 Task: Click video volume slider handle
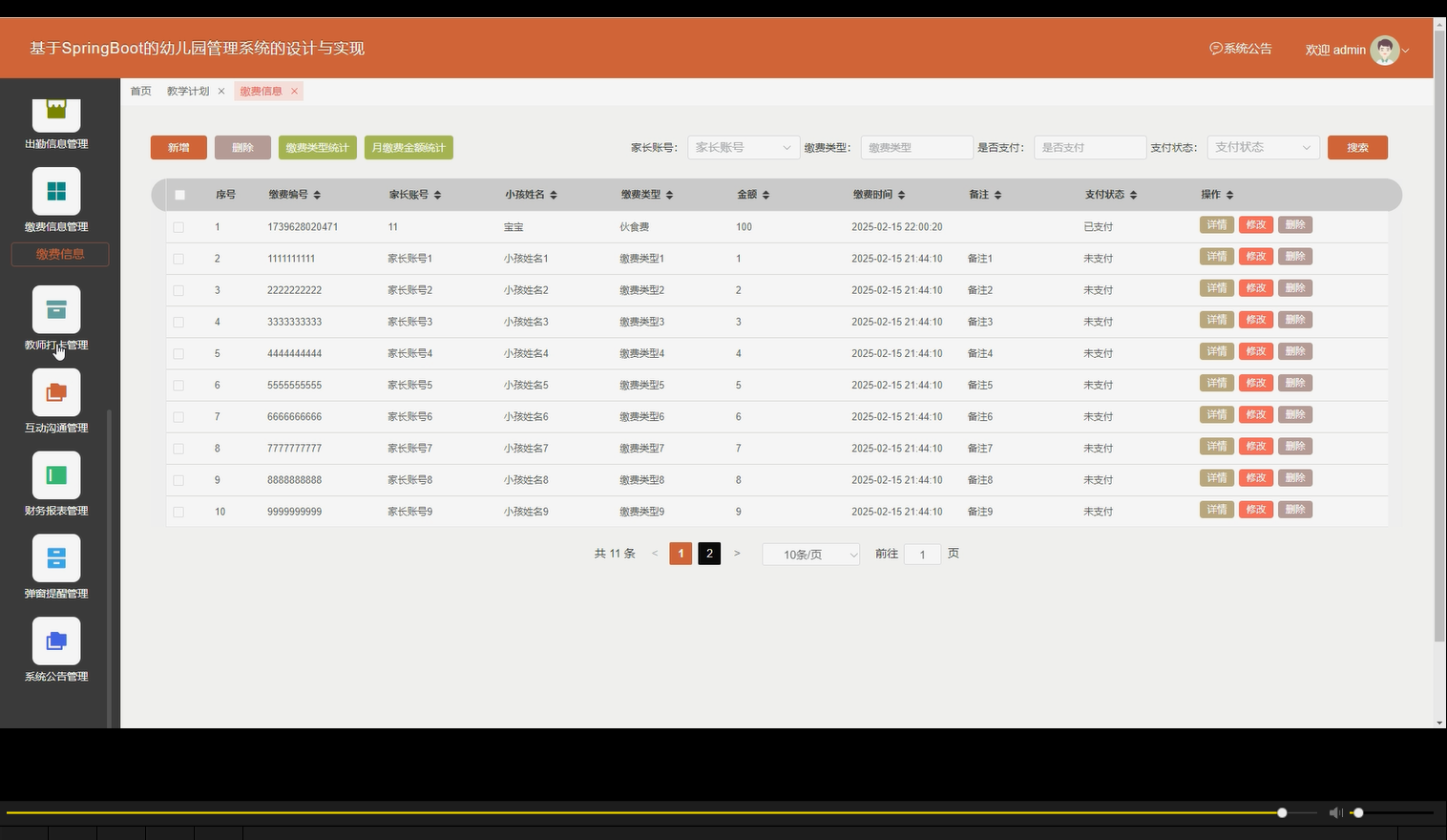pos(1358,813)
